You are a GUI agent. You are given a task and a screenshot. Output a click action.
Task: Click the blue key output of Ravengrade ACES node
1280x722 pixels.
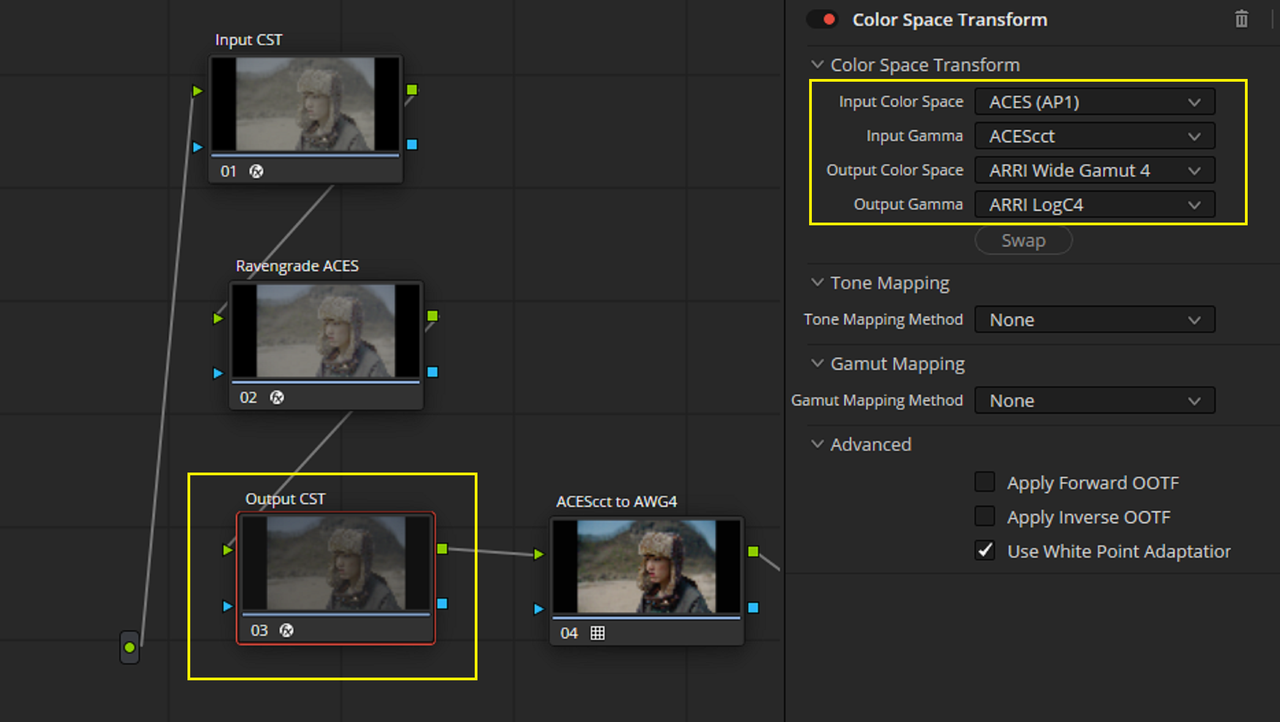[x=432, y=372]
